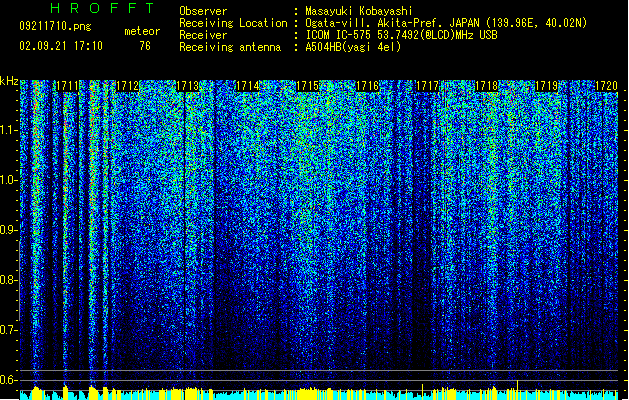Click the 1719 time marker
629x400 pixels.
(546, 86)
